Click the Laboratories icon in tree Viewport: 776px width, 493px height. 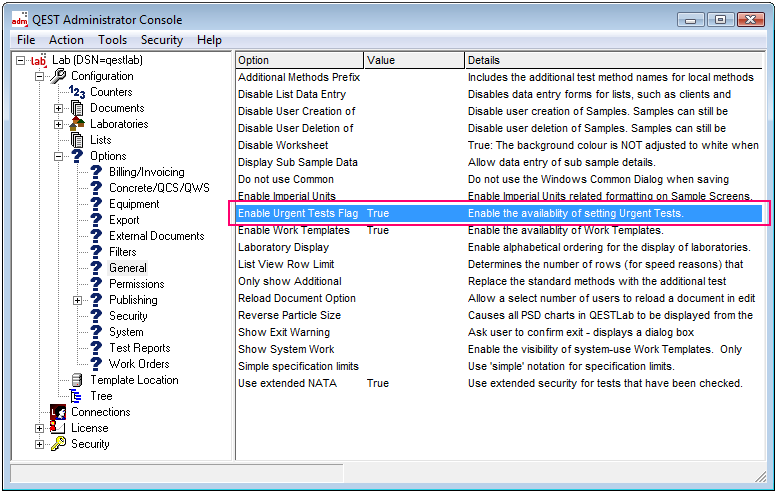click(77, 124)
